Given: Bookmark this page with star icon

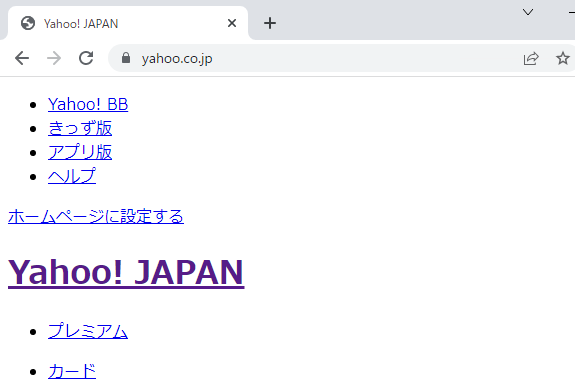Looking at the screenshot, I should (563, 58).
